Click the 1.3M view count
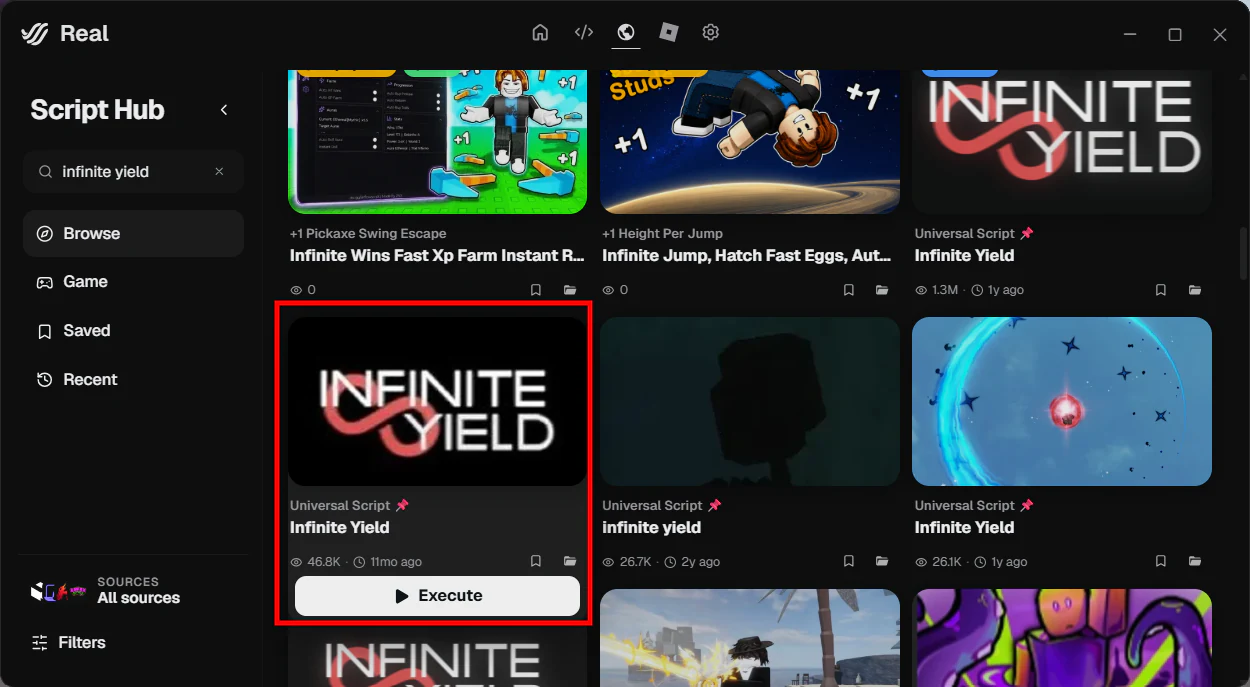This screenshot has height=687, width=1250. click(945, 290)
